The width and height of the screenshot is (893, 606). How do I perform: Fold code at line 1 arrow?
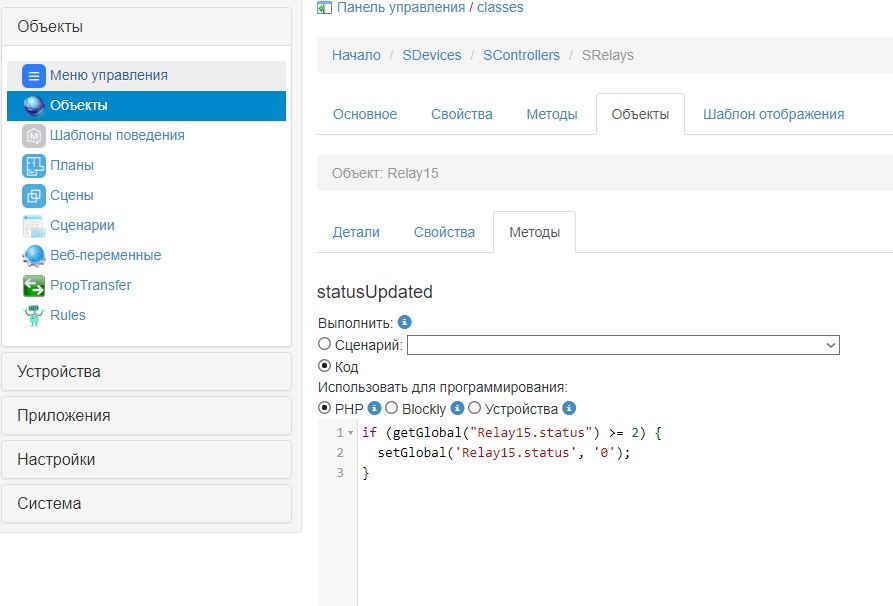point(350,433)
